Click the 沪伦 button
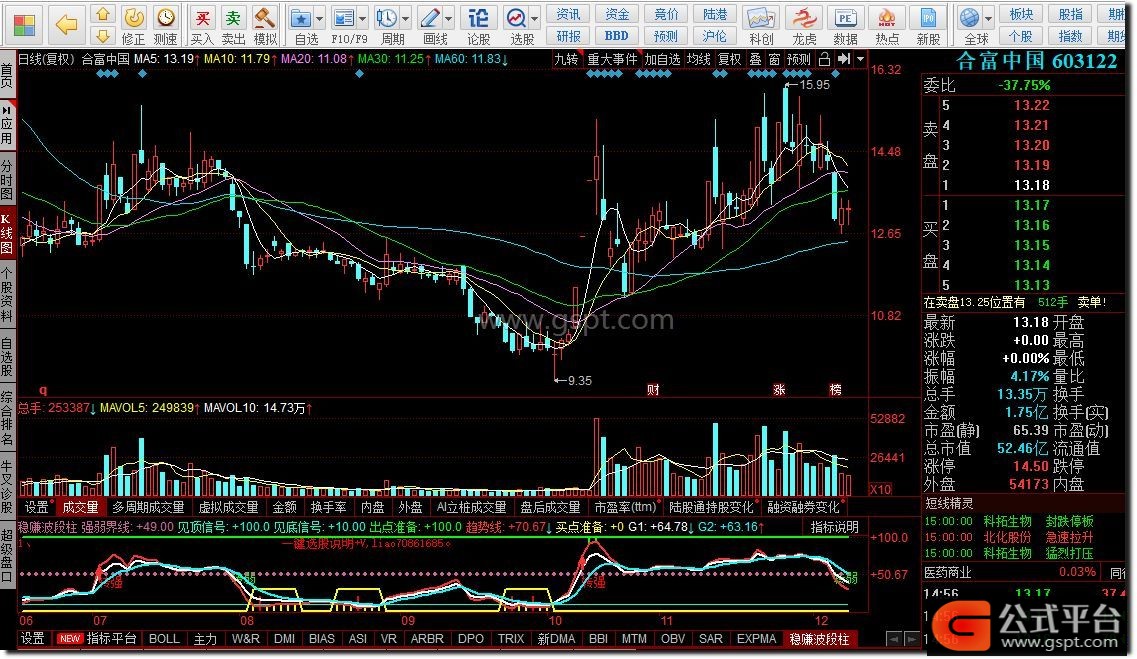 714,36
